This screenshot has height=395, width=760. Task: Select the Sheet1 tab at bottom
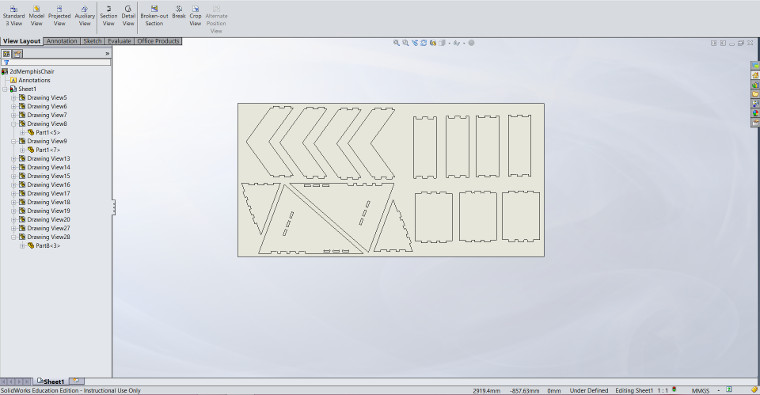pyautogui.click(x=51, y=381)
